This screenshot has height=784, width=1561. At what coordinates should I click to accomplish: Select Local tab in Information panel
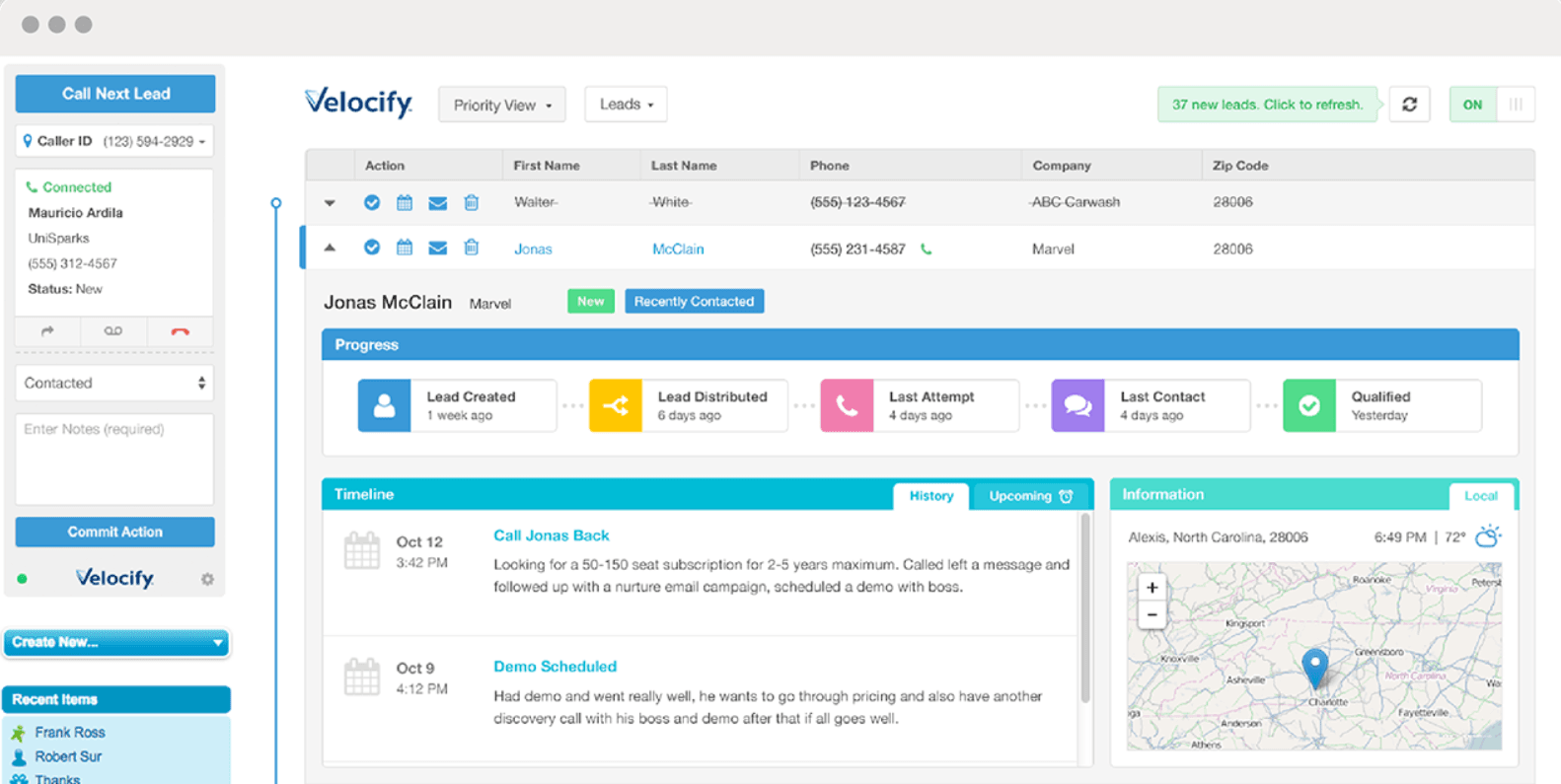click(x=1480, y=496)
